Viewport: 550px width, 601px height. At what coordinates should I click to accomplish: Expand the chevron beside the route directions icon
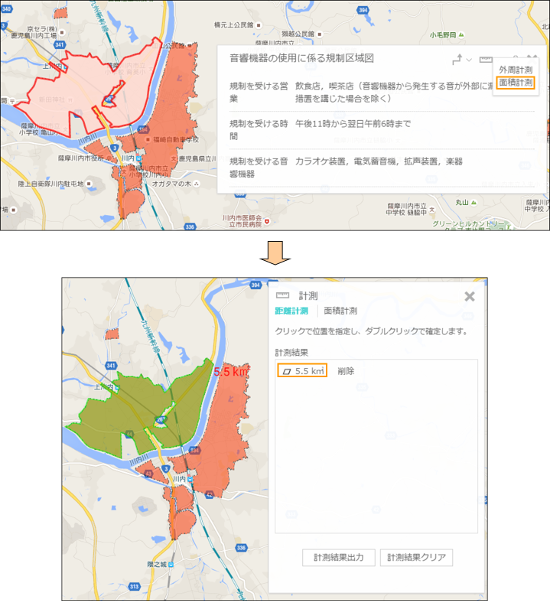[x=469, y=60]
